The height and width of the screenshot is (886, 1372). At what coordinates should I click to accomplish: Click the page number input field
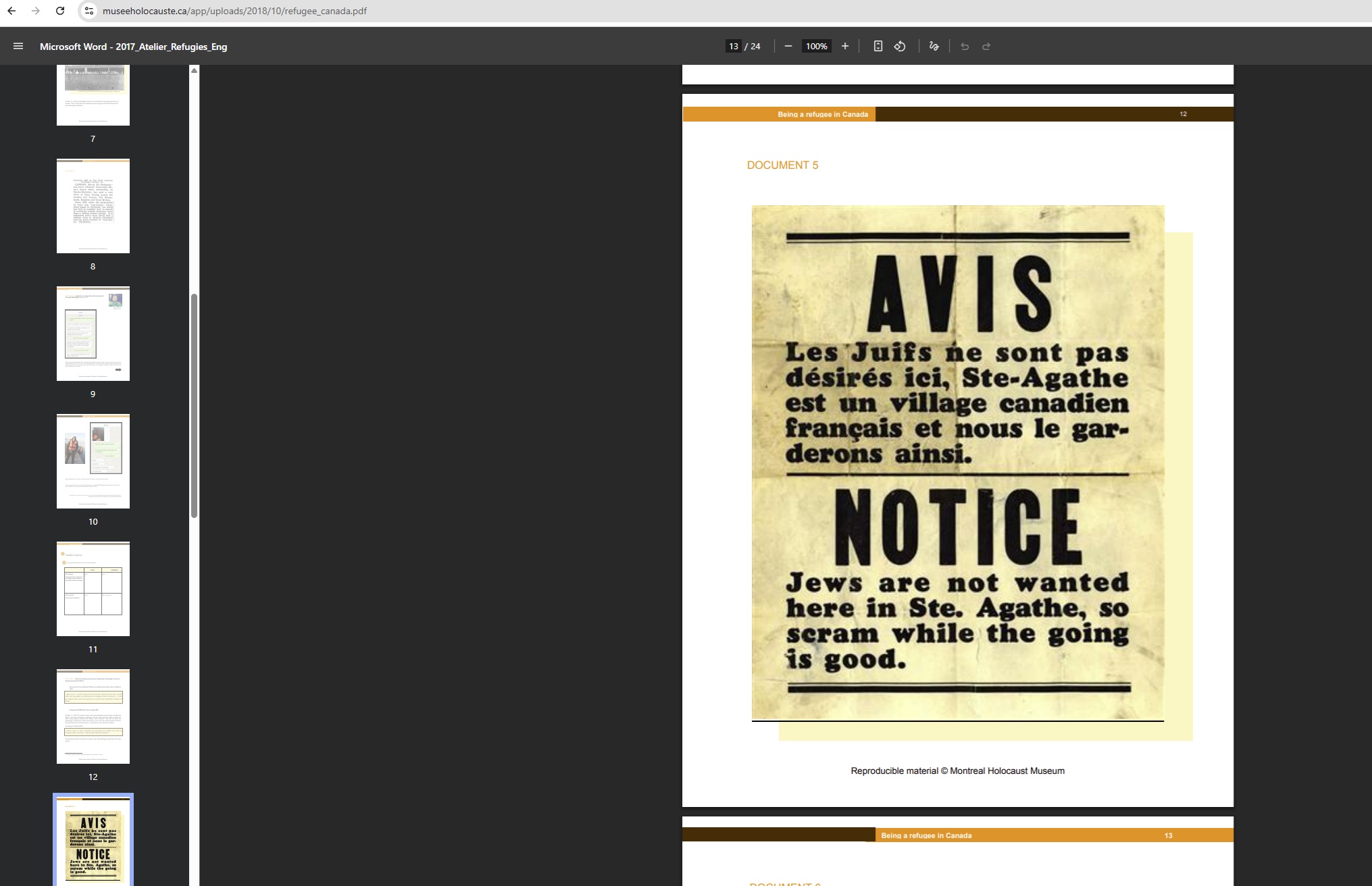pos(733,47)
